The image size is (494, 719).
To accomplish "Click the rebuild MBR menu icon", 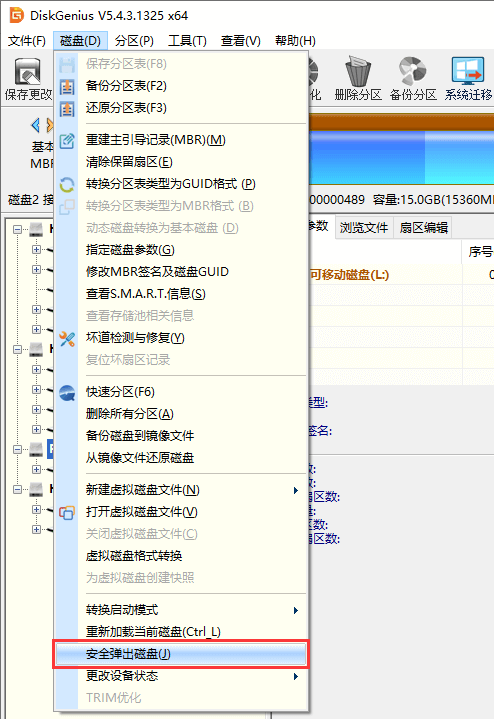I will click(x=67, y=140).
